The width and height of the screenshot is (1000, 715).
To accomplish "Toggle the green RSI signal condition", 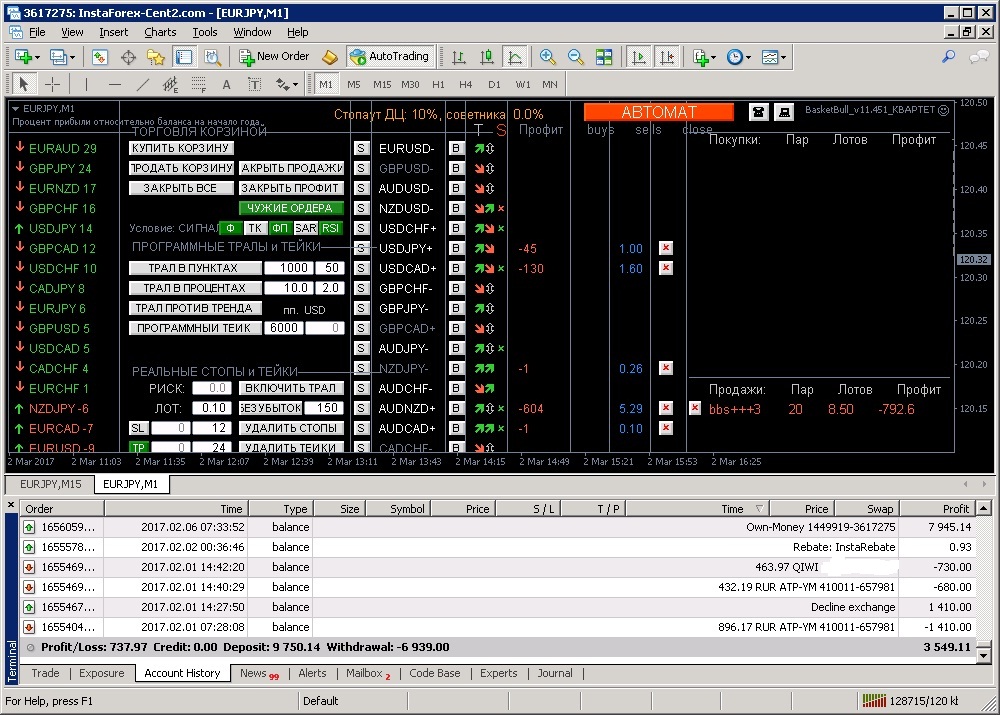I will (330, 228).
